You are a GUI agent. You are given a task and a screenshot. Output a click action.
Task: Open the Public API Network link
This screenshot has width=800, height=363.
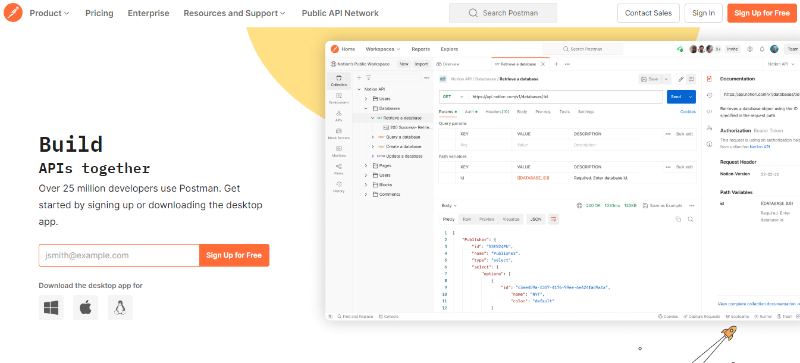(x=340, y=13)
